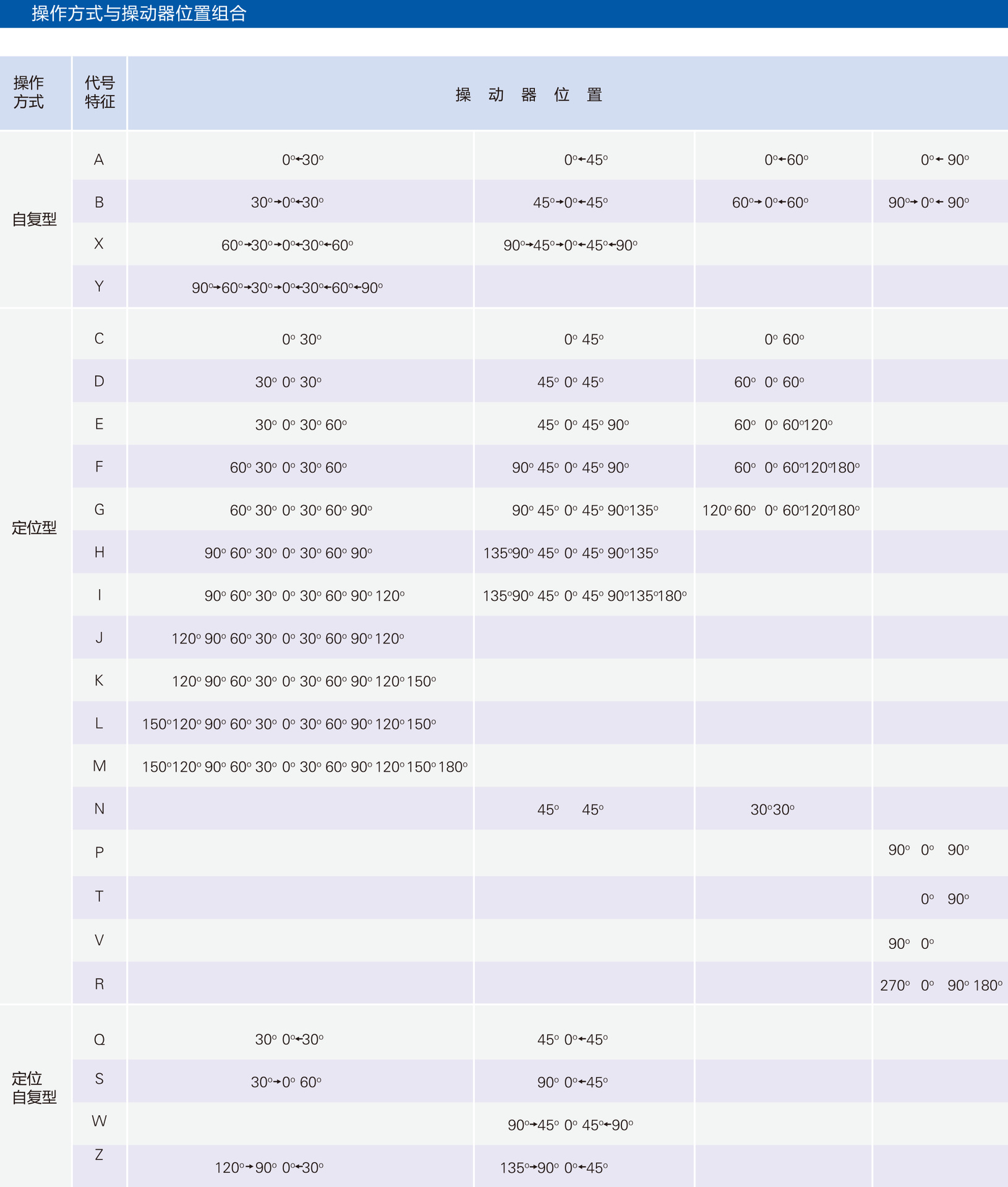Click the 0° 90° cell in row T
This screenshot has height=1187, width=1008.
(944, 899)
